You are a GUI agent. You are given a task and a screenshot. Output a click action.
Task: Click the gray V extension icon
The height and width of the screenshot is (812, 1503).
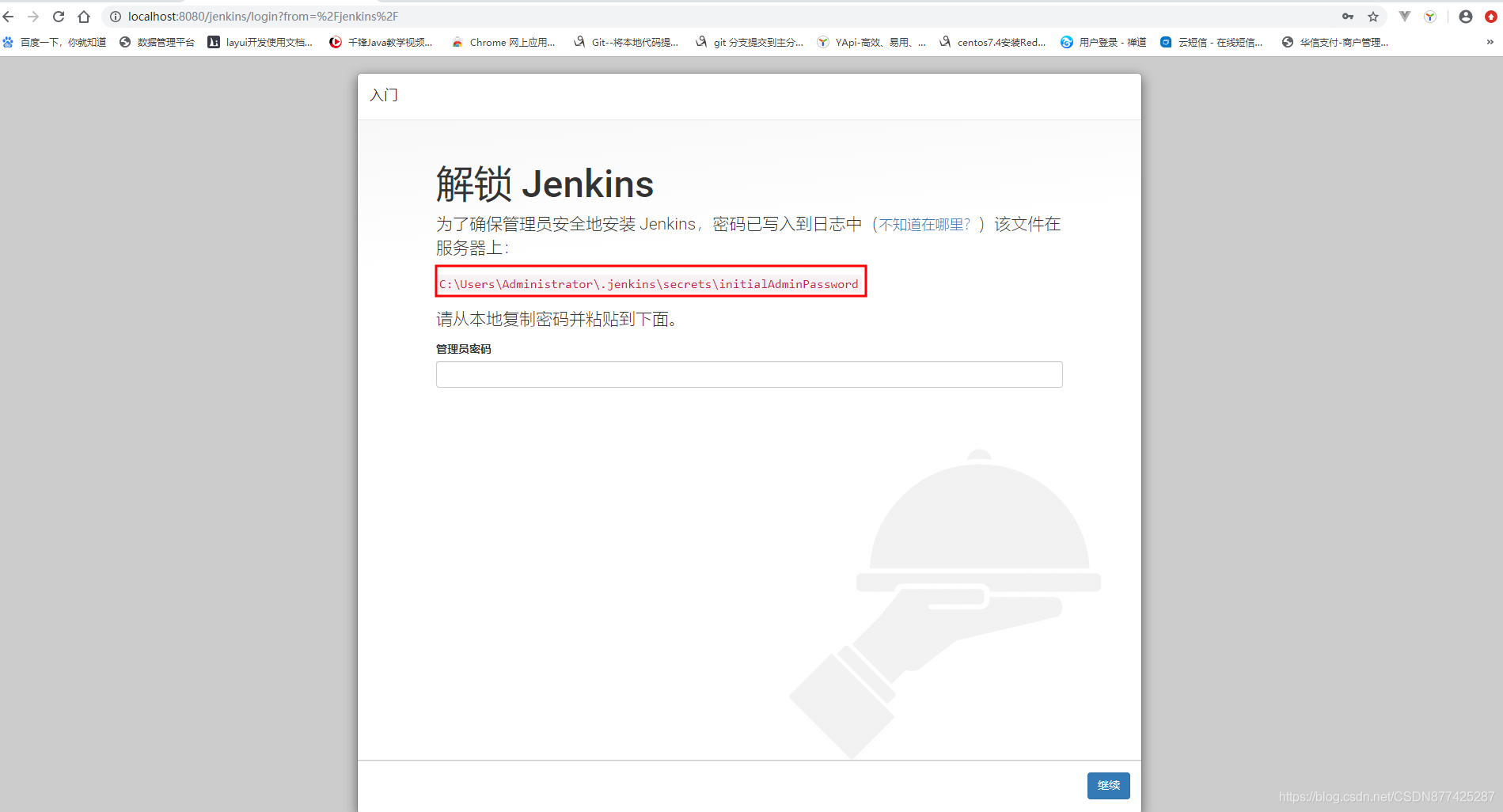pos(1405,17)
